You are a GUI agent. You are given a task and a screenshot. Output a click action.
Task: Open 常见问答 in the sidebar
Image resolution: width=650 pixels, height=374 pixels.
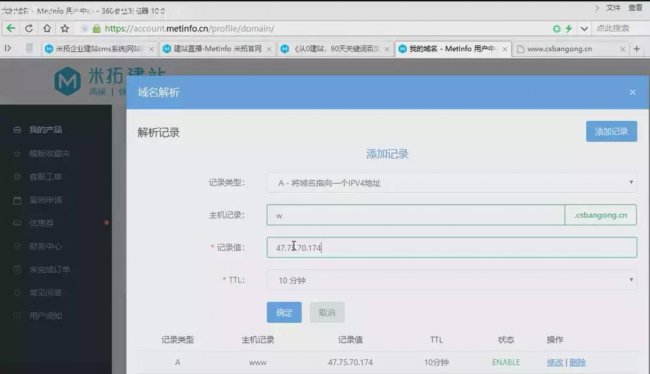point(46,293)
